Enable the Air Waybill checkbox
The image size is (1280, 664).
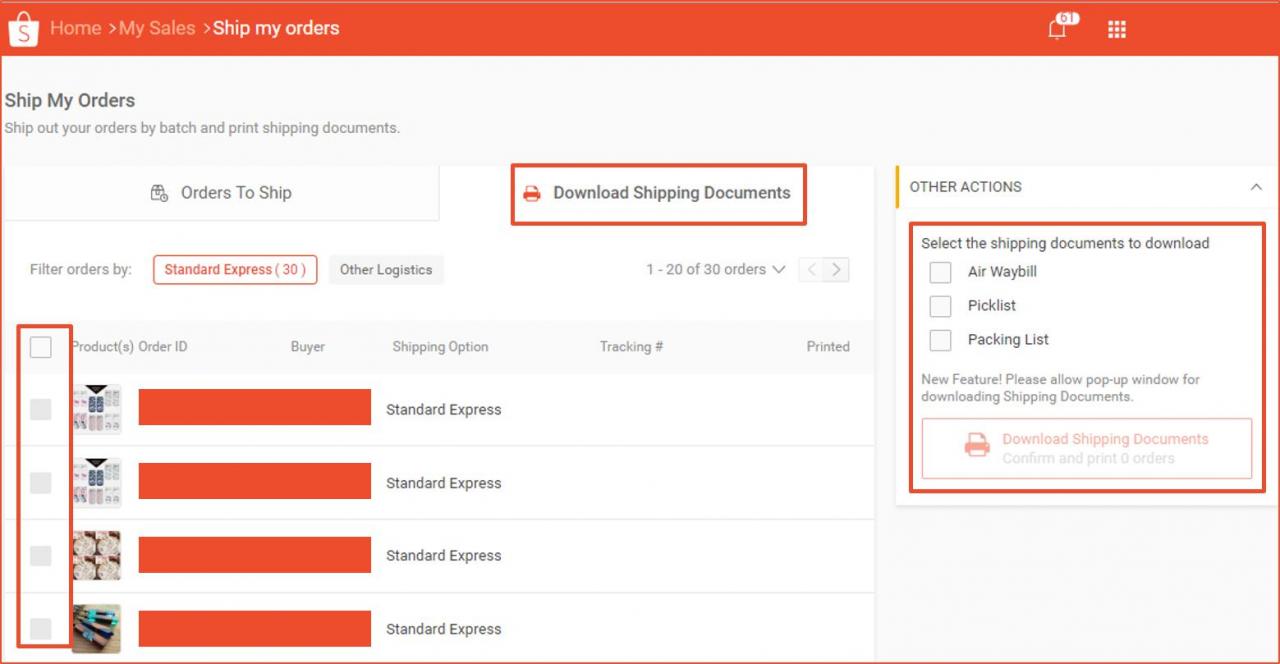tap(940, 272)
